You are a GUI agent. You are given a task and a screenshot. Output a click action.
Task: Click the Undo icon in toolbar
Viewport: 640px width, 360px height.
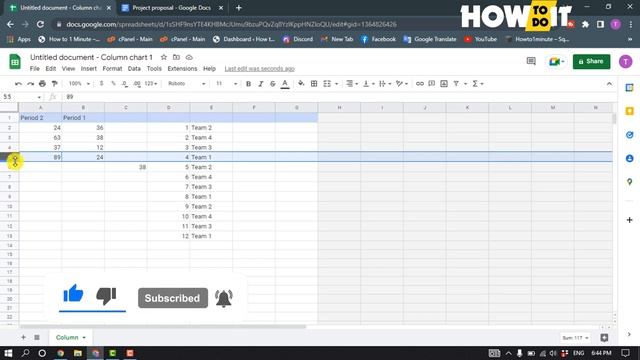[18, 84]
